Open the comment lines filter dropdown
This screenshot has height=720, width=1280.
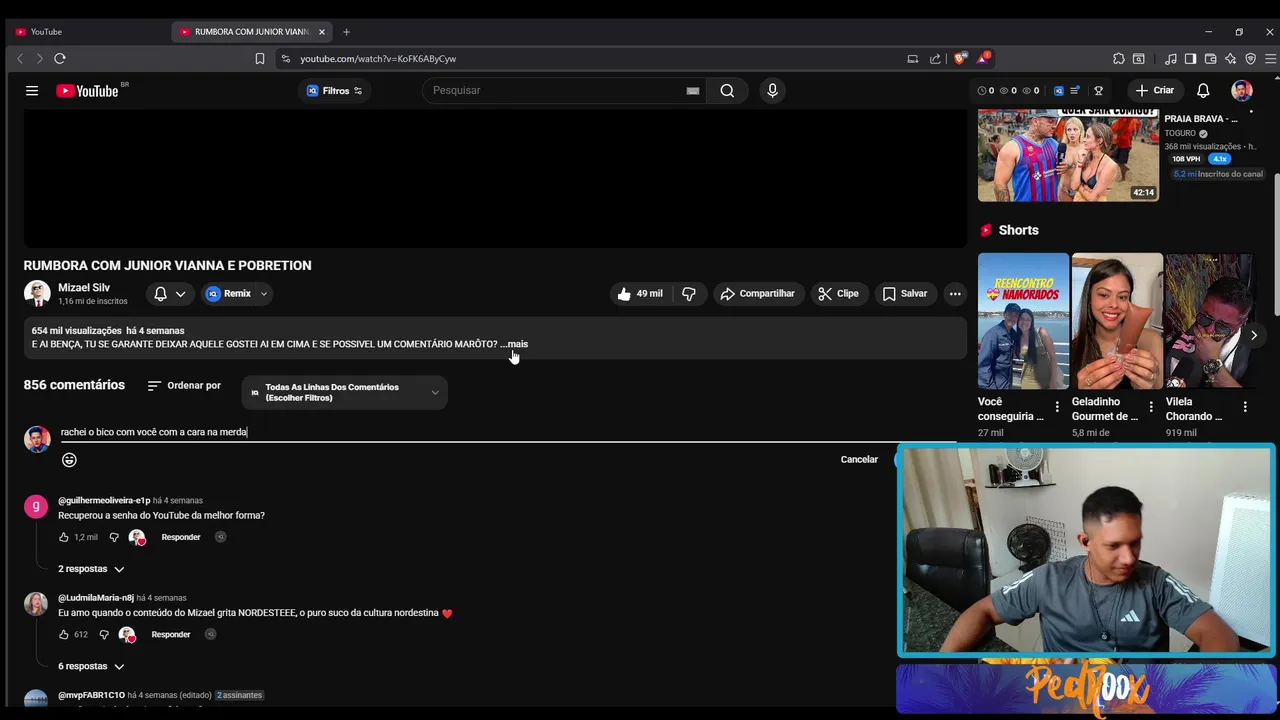[x=344, y=392]
